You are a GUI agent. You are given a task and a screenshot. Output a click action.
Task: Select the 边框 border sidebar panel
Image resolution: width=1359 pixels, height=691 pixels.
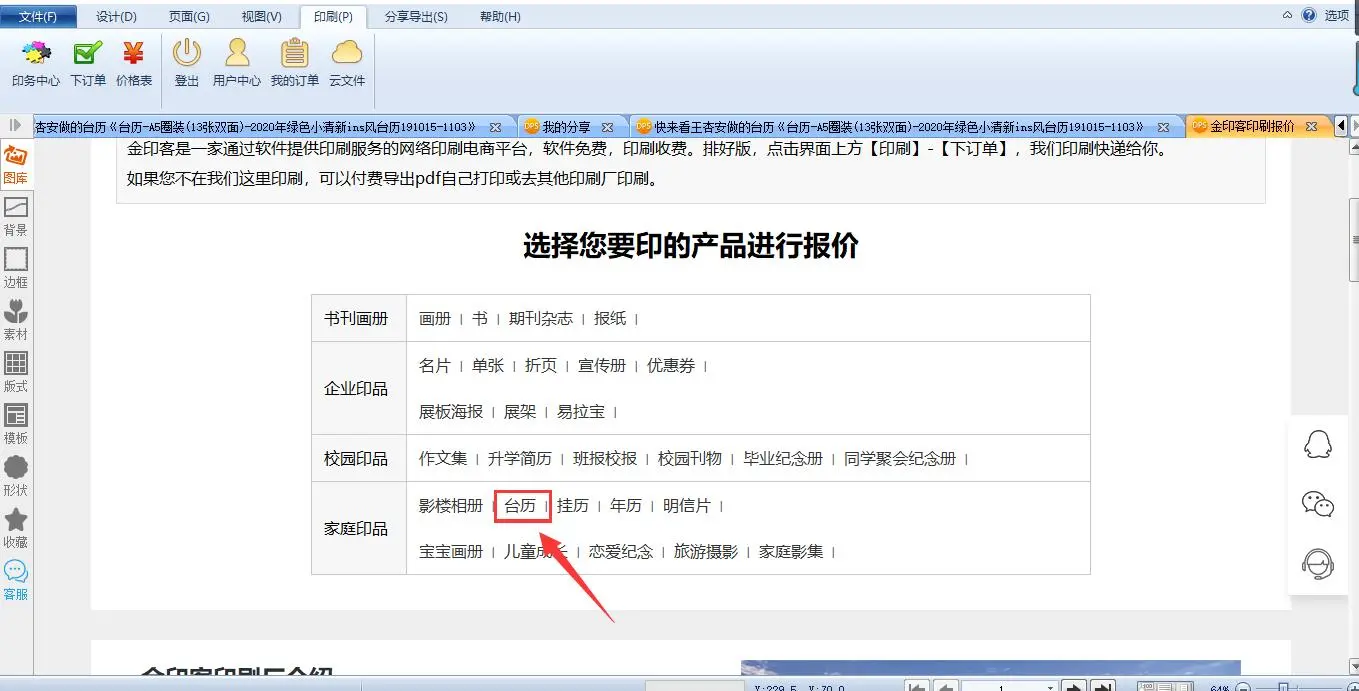15,269
